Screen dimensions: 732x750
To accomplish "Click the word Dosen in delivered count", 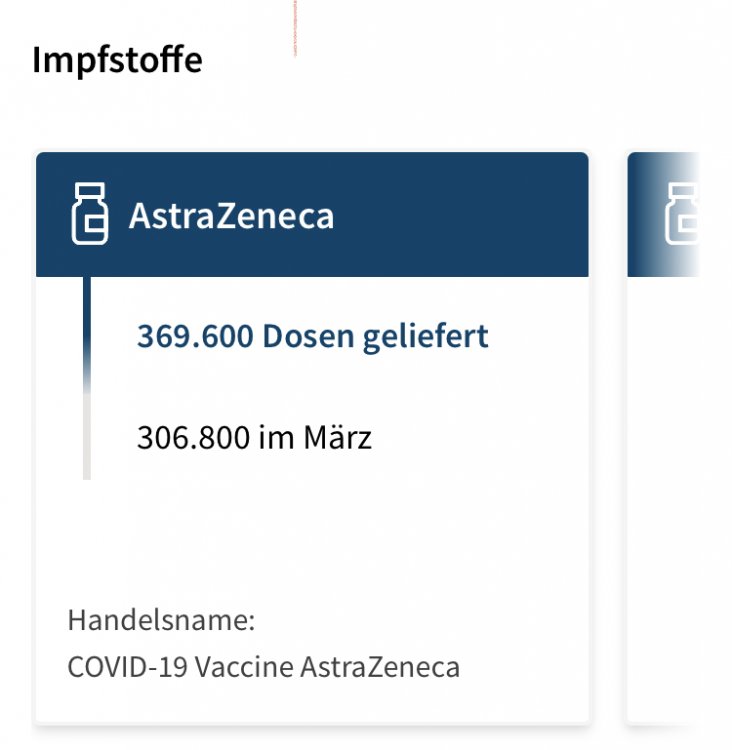I will [308, 336].
